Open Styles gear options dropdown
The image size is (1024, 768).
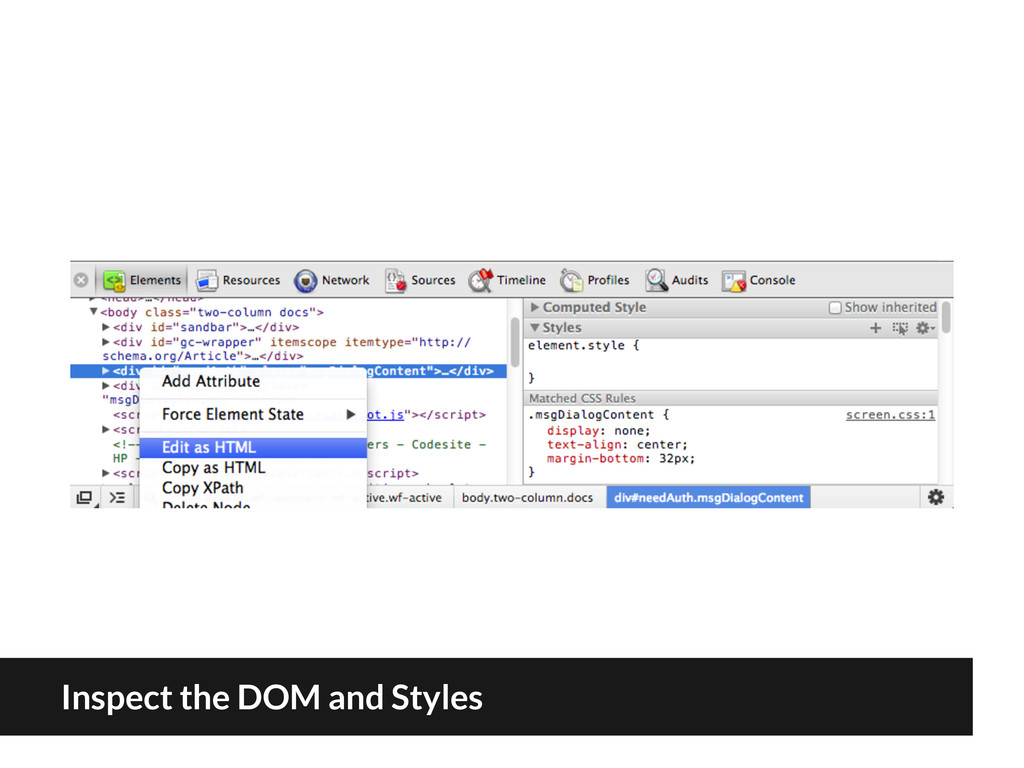925,328
